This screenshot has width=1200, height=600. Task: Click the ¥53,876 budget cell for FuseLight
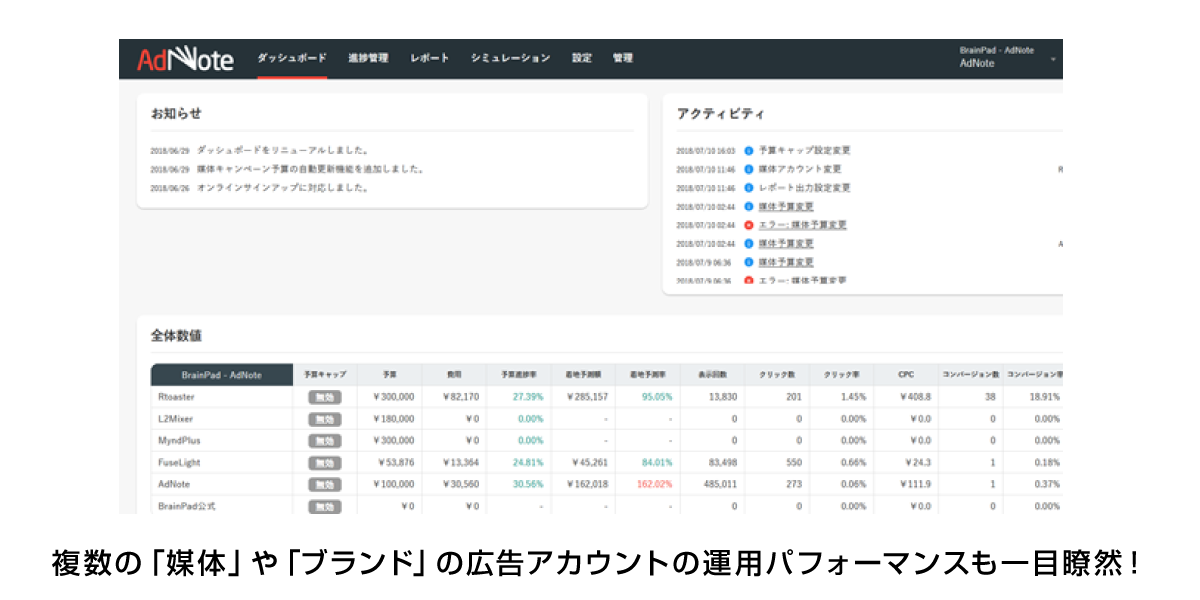click(x=394, y=462)
